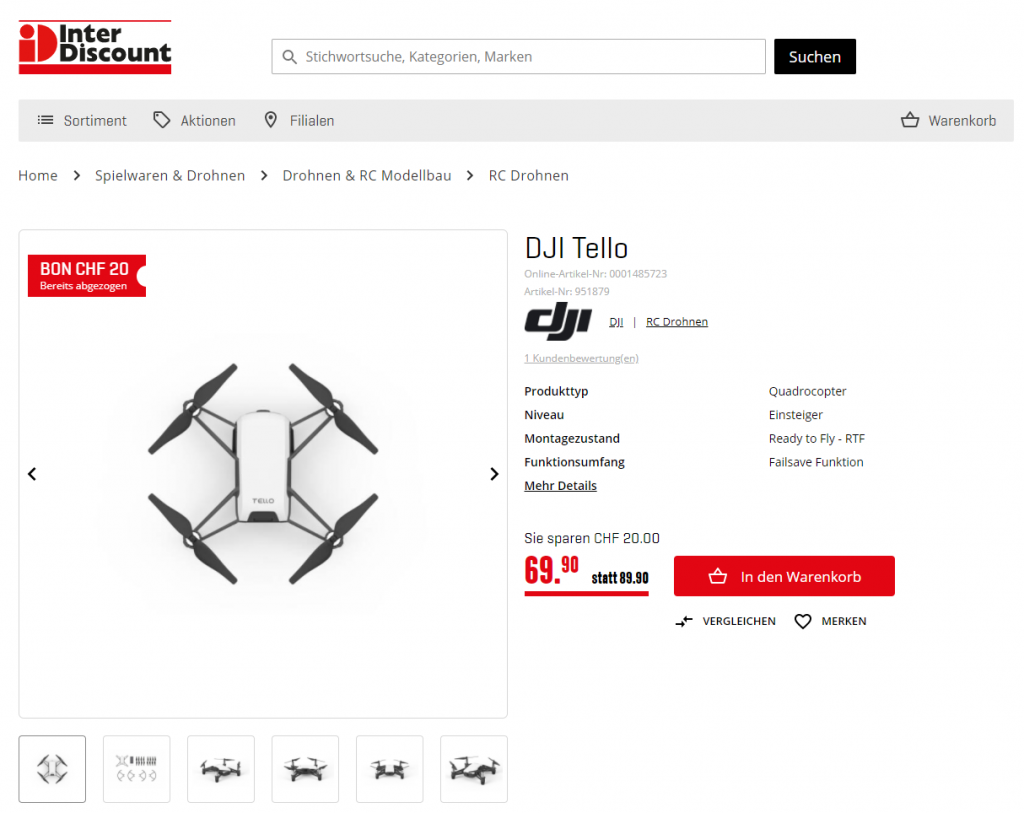Show previous product image with left arrow
Screen dimensions: 1024x813
click(32, 474)
